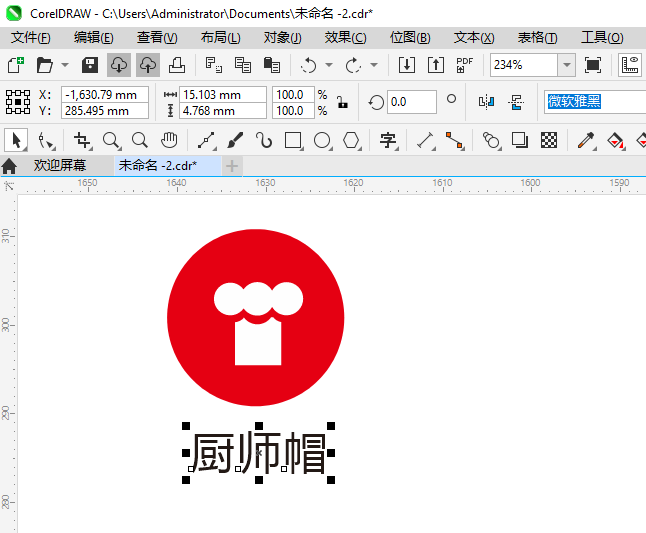The width and height of the screenshot is (646, 533).
Task: Select the Freehand curve tool
Action: pyautogui.click(x=206, y=140)
